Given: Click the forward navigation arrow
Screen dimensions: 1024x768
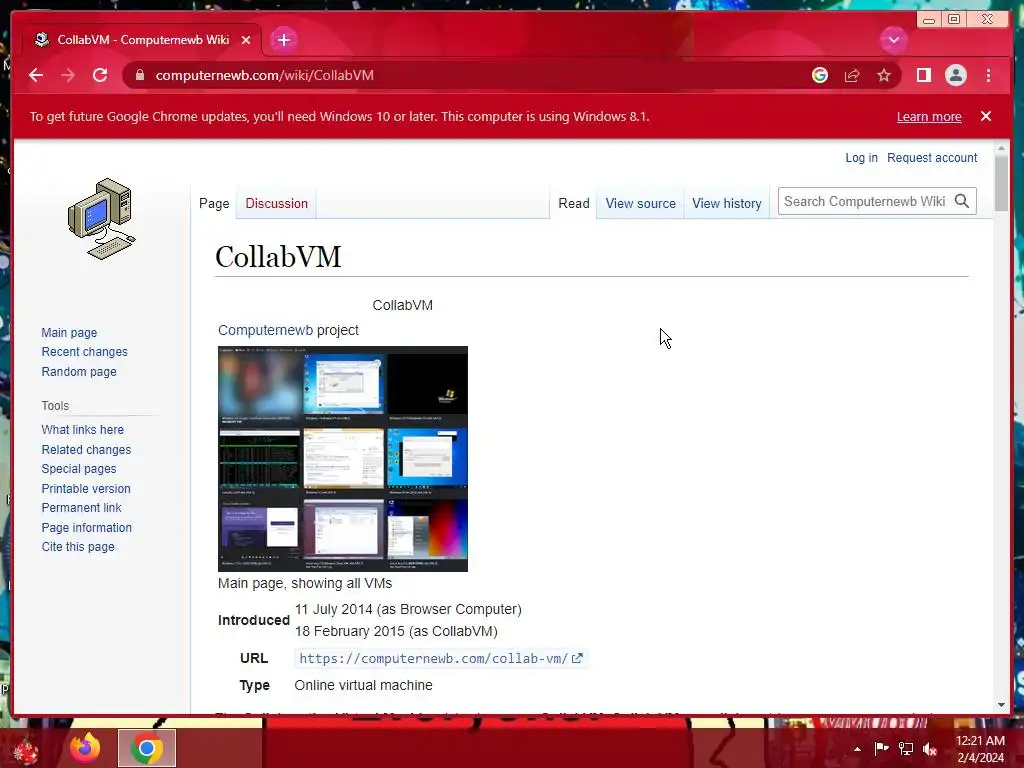Looking at the screenshot, I should 68,75.
